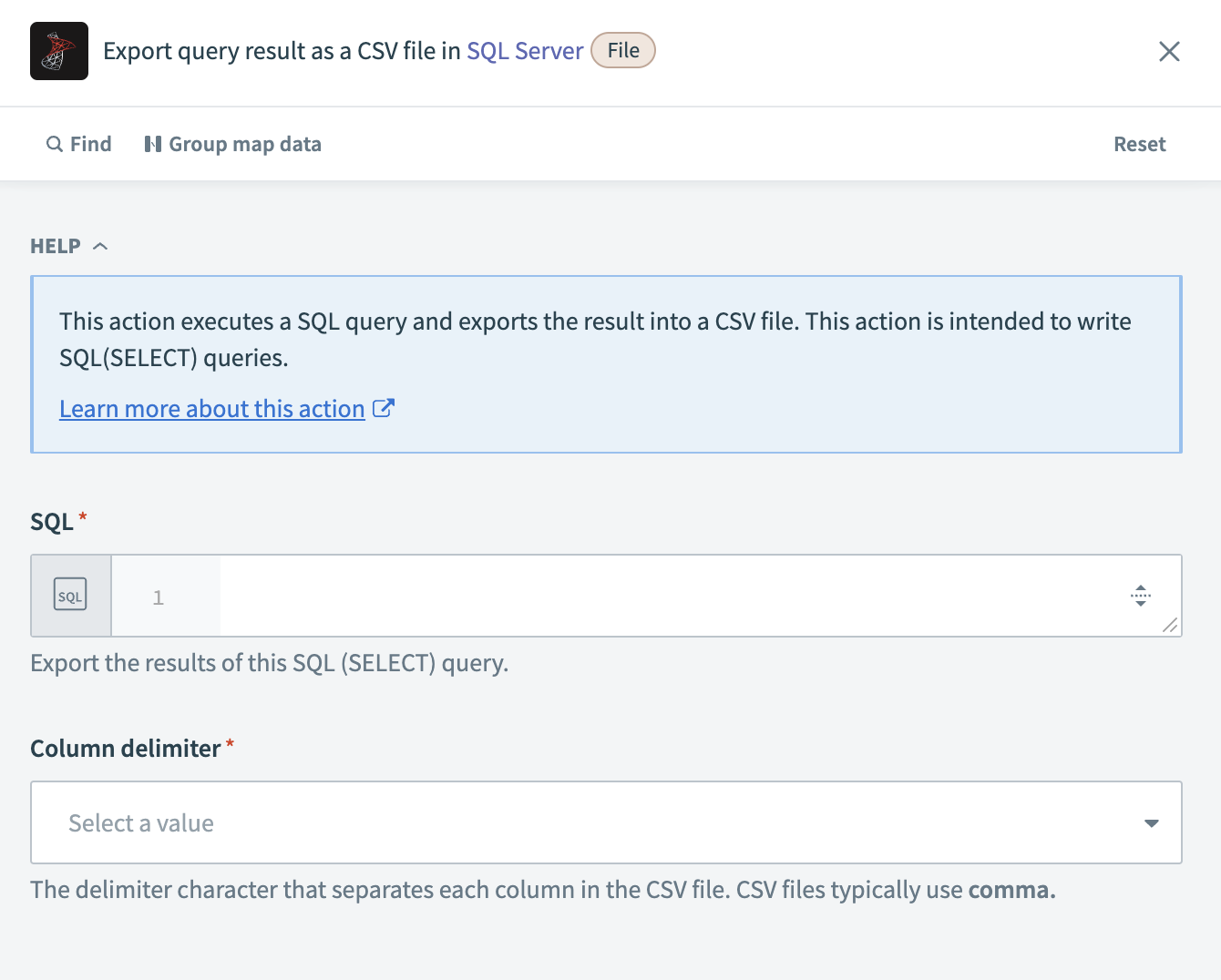Click the File badge next to the title
Viewport: 1221px width, 980px height.
(x=623, y=50)
